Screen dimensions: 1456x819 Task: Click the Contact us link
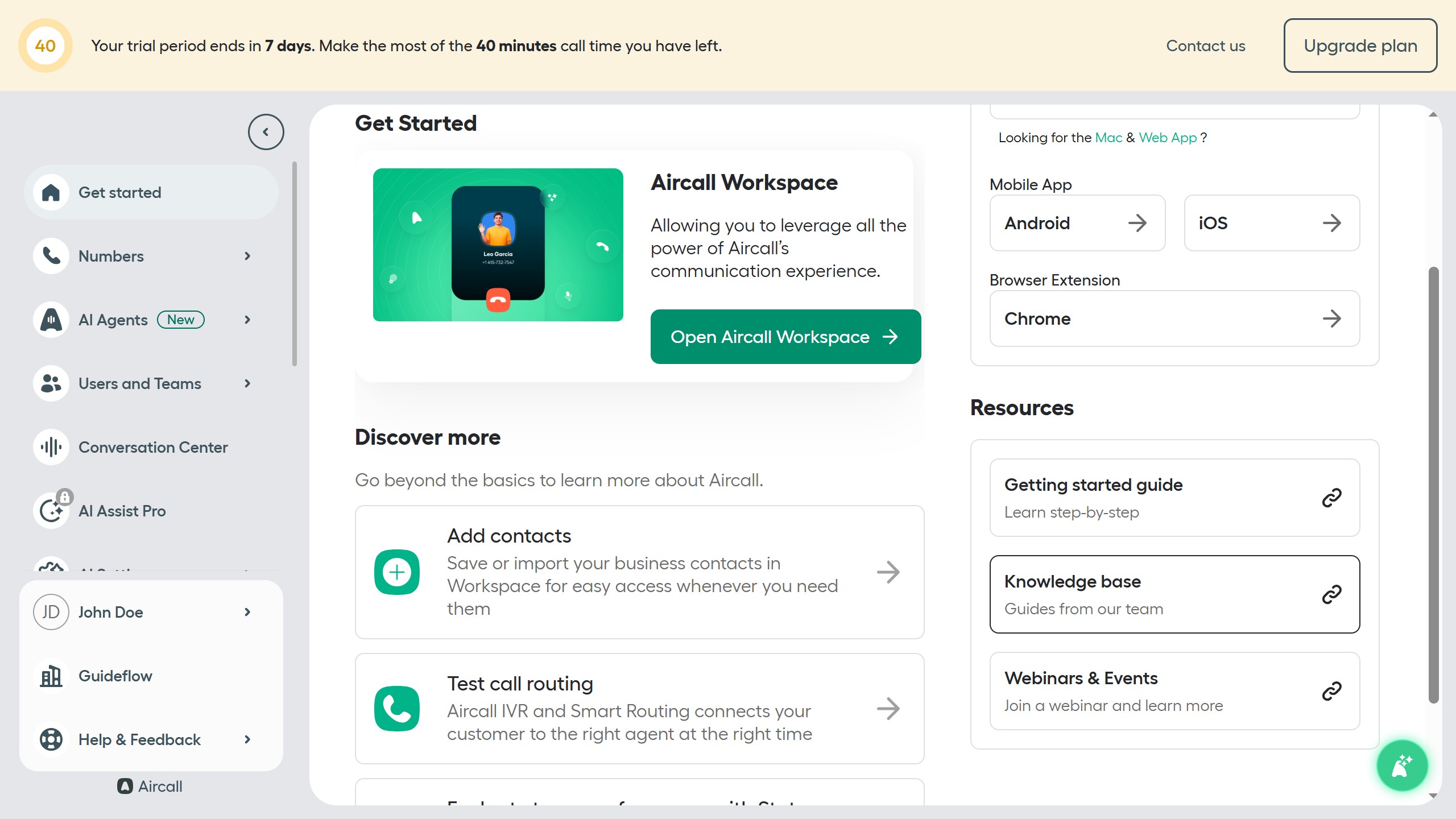(1205, 45)
